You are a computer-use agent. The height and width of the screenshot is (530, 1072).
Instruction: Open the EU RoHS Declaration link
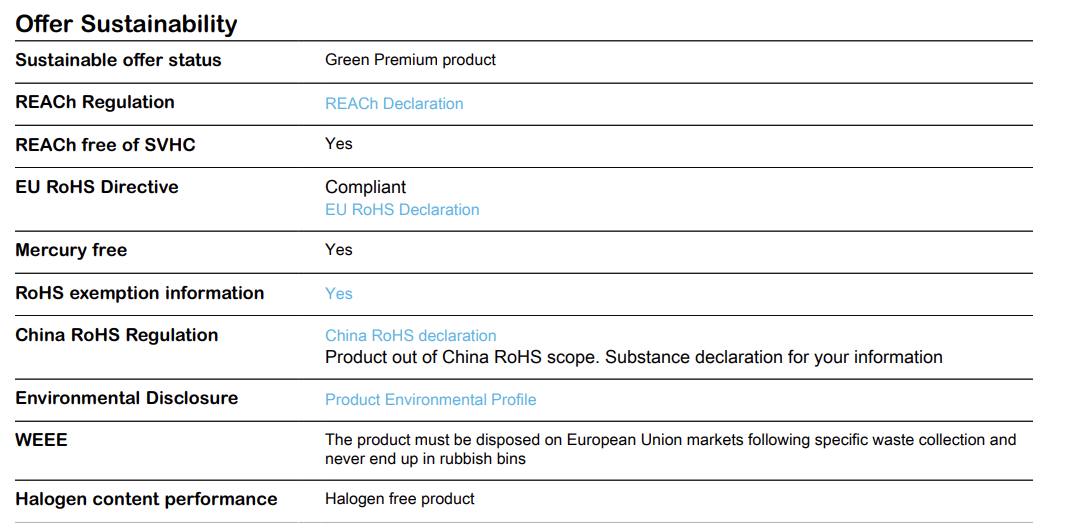[x=402, y=209]
